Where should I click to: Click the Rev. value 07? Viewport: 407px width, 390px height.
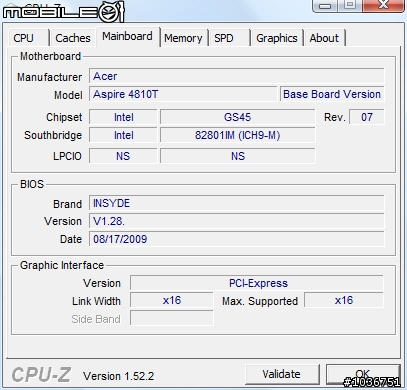(x=367, y=117)
